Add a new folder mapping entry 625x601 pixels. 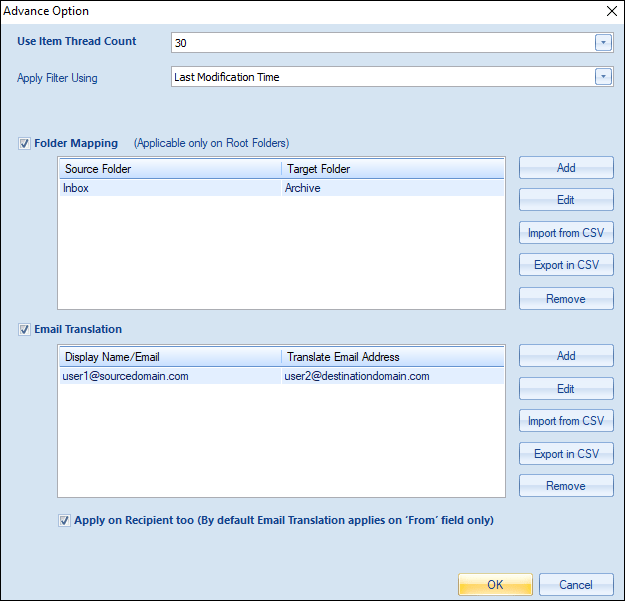coord(566,167)
